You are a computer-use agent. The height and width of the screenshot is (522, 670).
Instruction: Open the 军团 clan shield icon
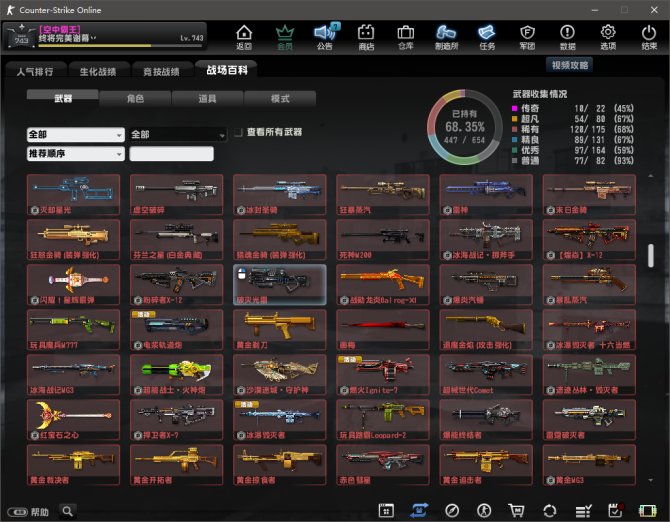(x=527, y=37)
